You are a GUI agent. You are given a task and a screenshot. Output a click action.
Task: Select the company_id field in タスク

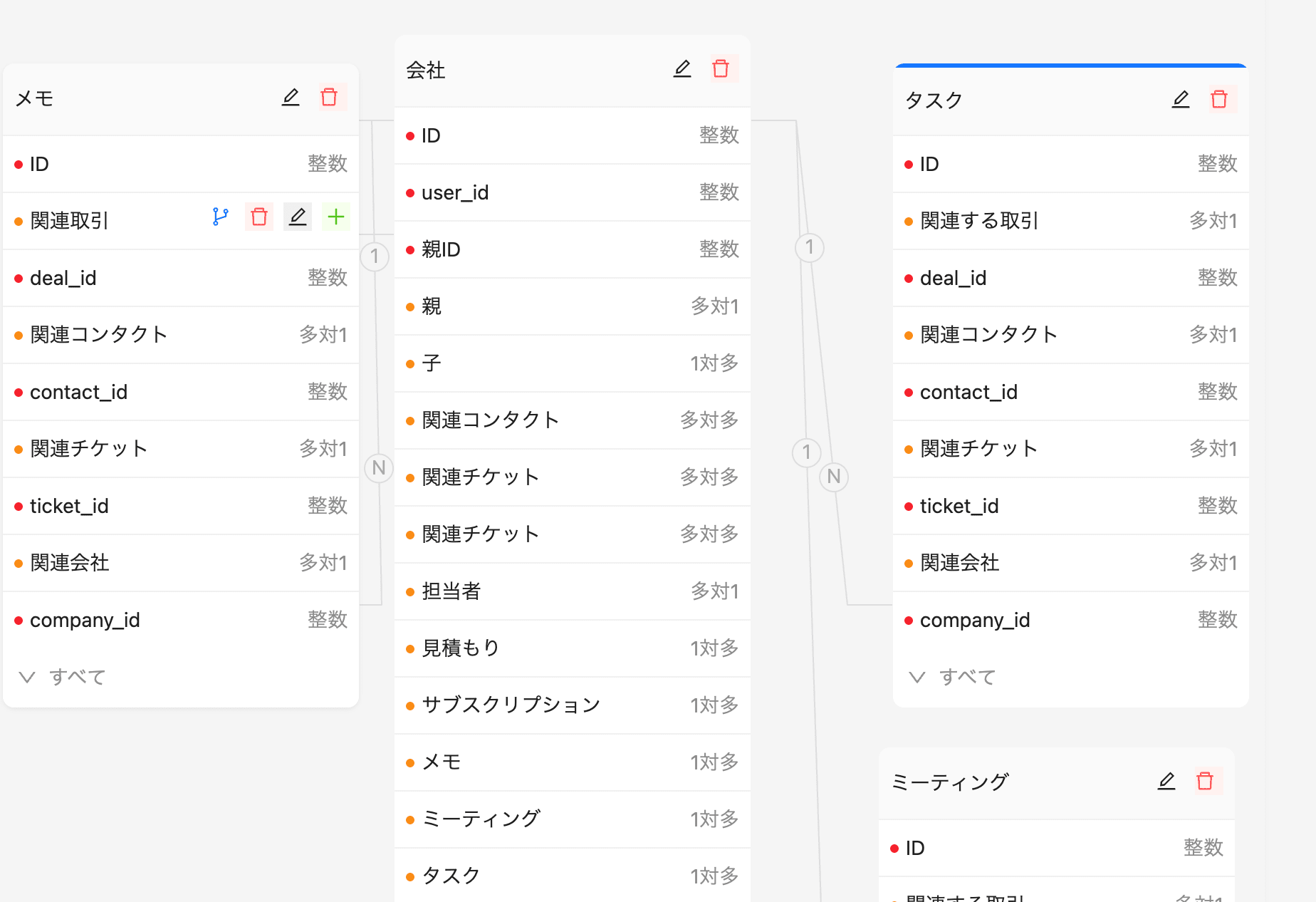point(1071,620)
